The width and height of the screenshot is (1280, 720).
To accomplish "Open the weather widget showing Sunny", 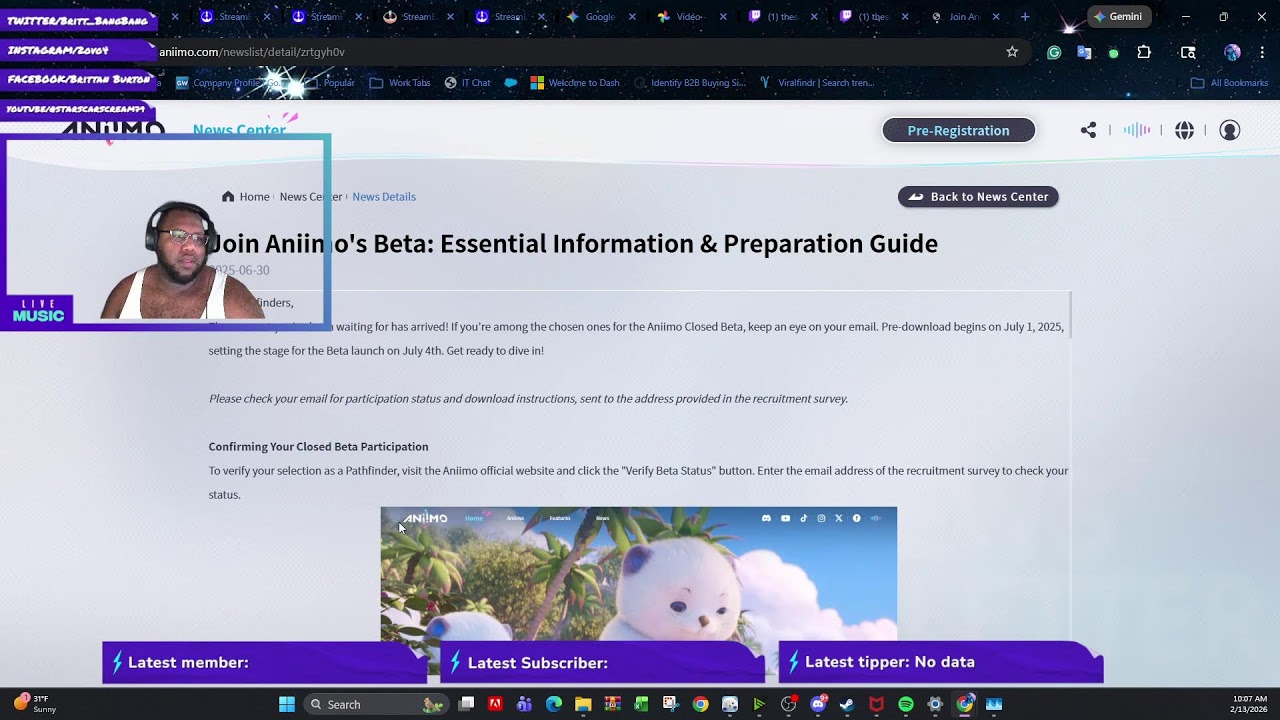I will click(35, 704).
